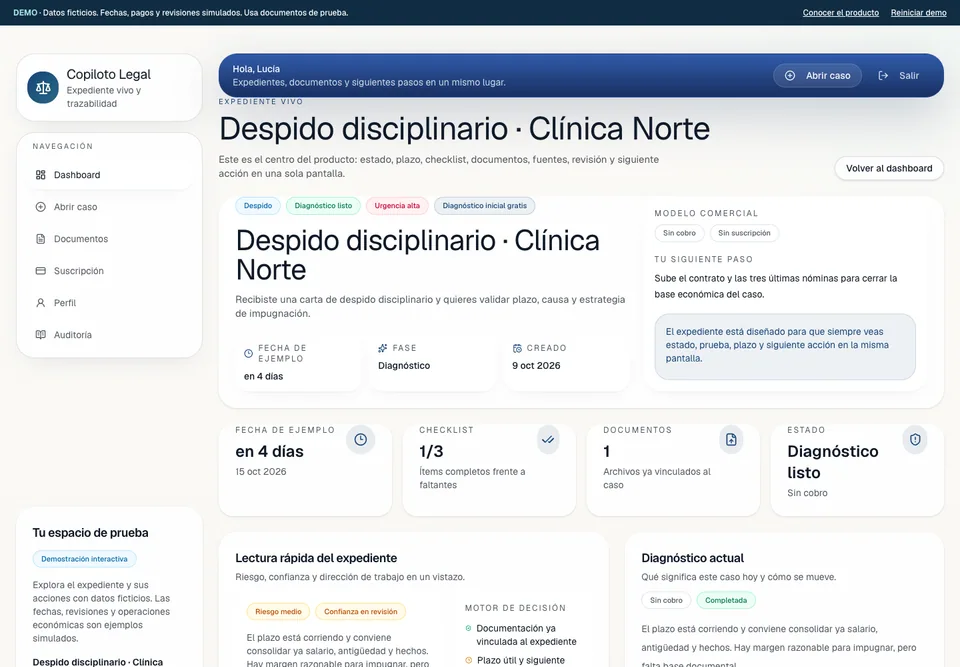
Task: Click the Diagnóstico listo status in Estado card
Action: [833, 462]
